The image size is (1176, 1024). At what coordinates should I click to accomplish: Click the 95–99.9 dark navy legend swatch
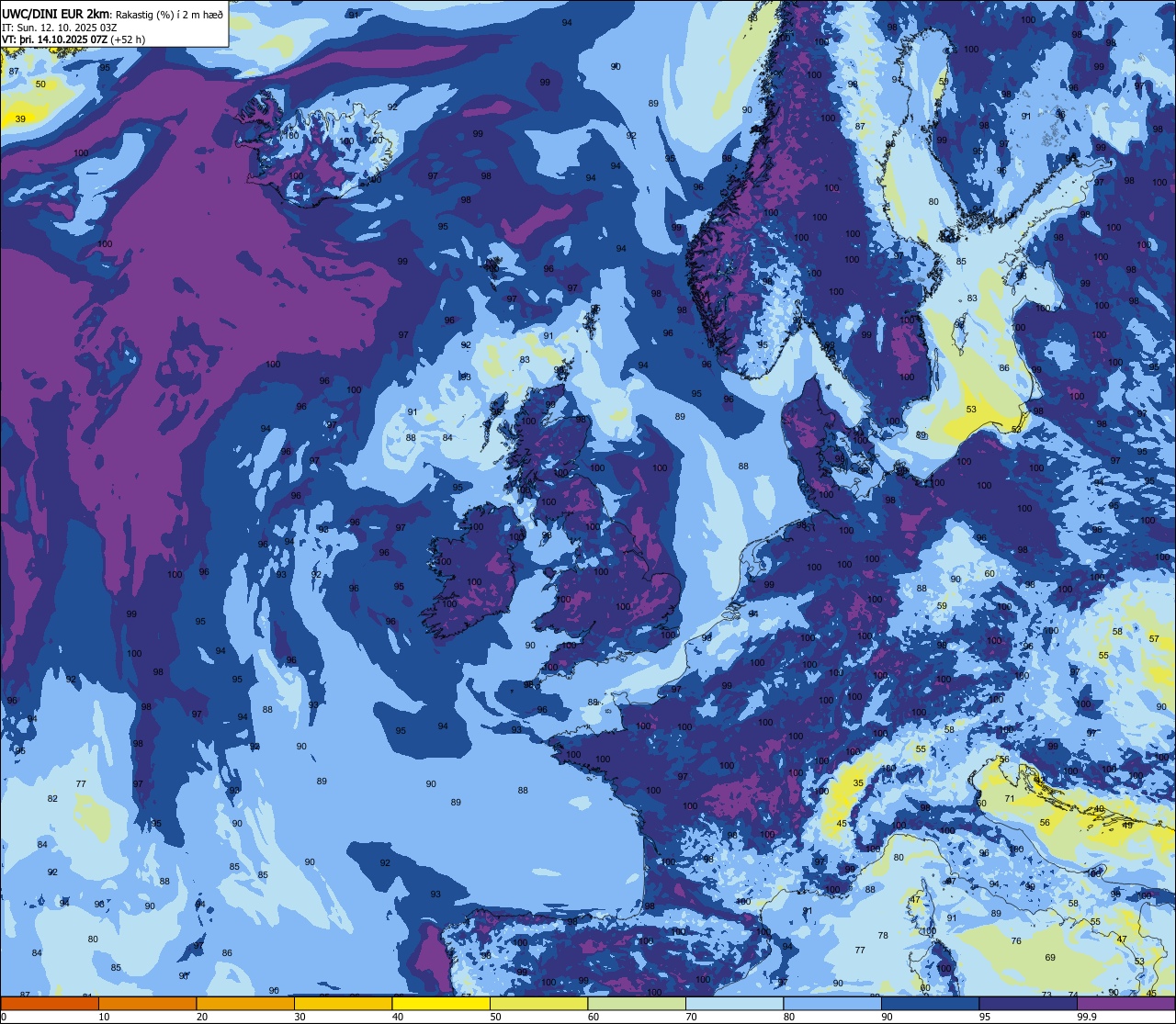click(1028, 1003)
